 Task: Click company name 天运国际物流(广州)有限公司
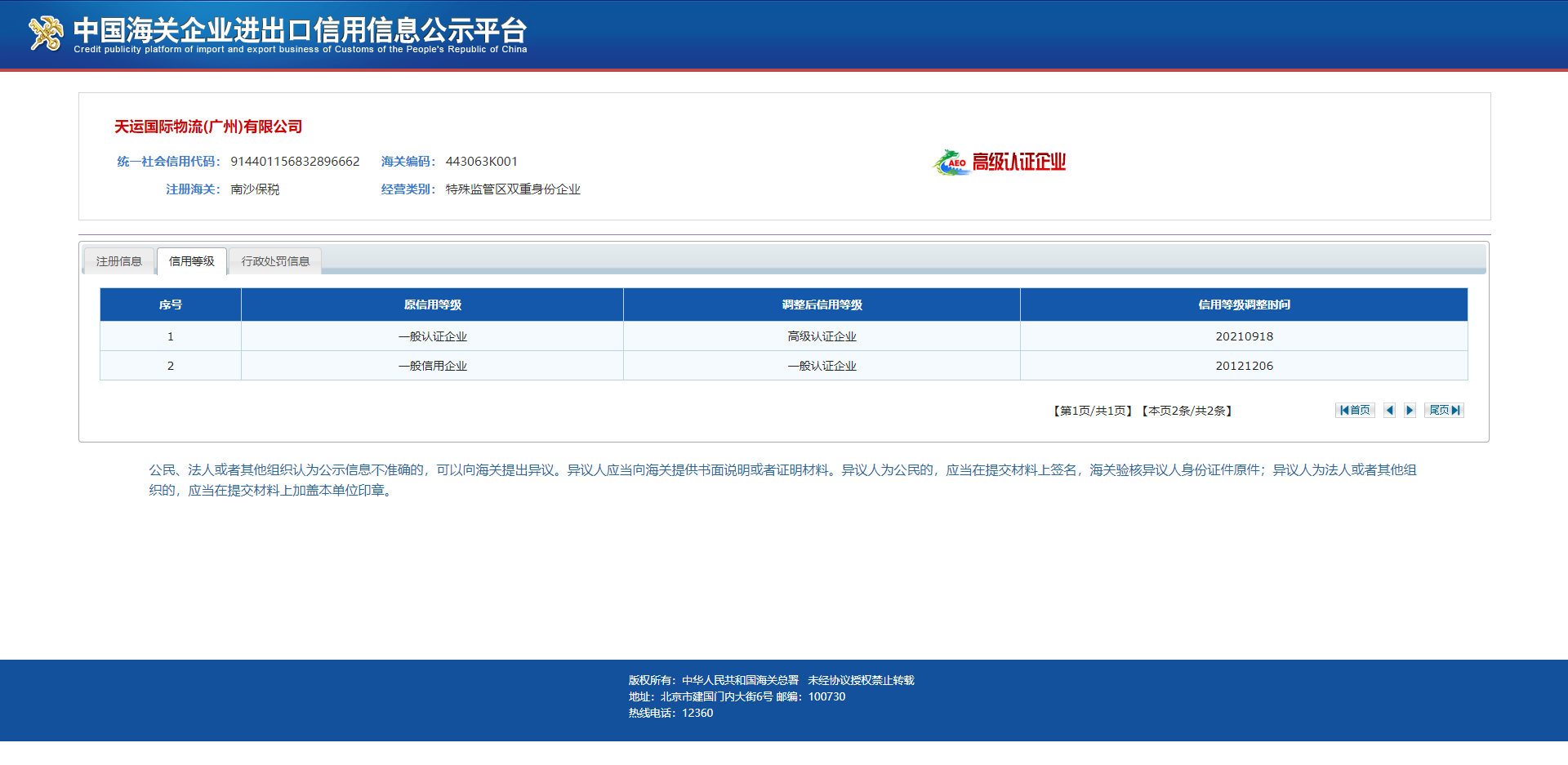tap(208, 127)
